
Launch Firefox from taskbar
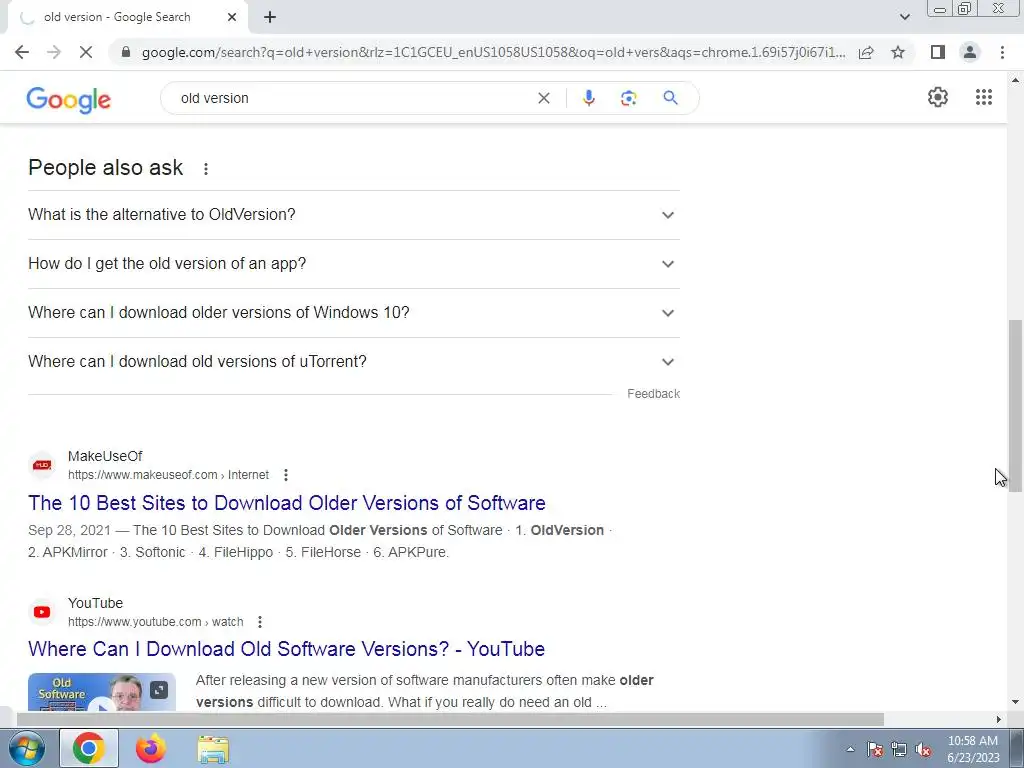point(150,748)
